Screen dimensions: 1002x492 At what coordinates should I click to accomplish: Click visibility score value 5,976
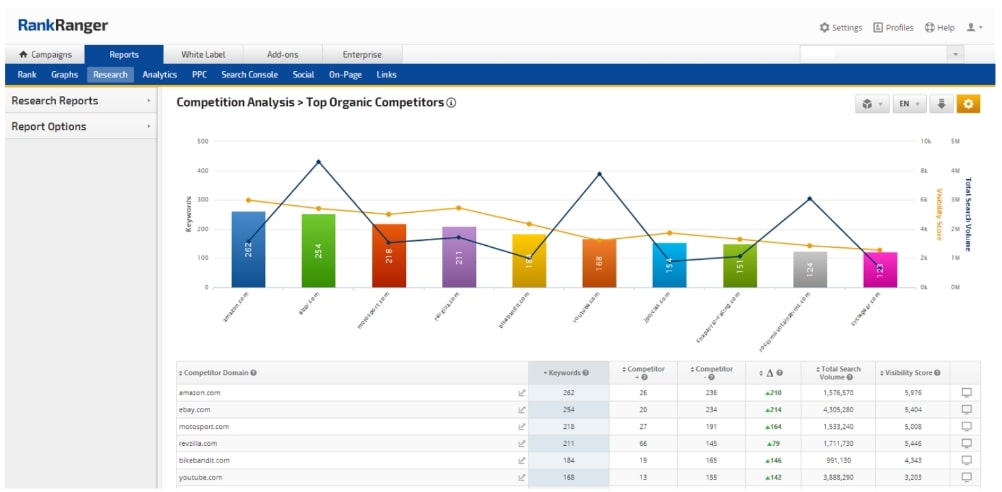[x=913, y=393]
